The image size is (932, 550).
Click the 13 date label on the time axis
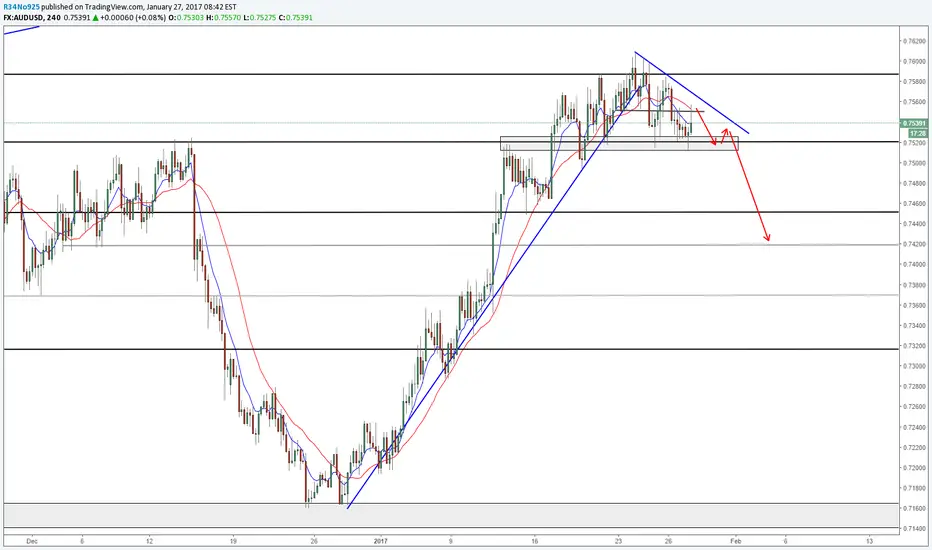870,541
